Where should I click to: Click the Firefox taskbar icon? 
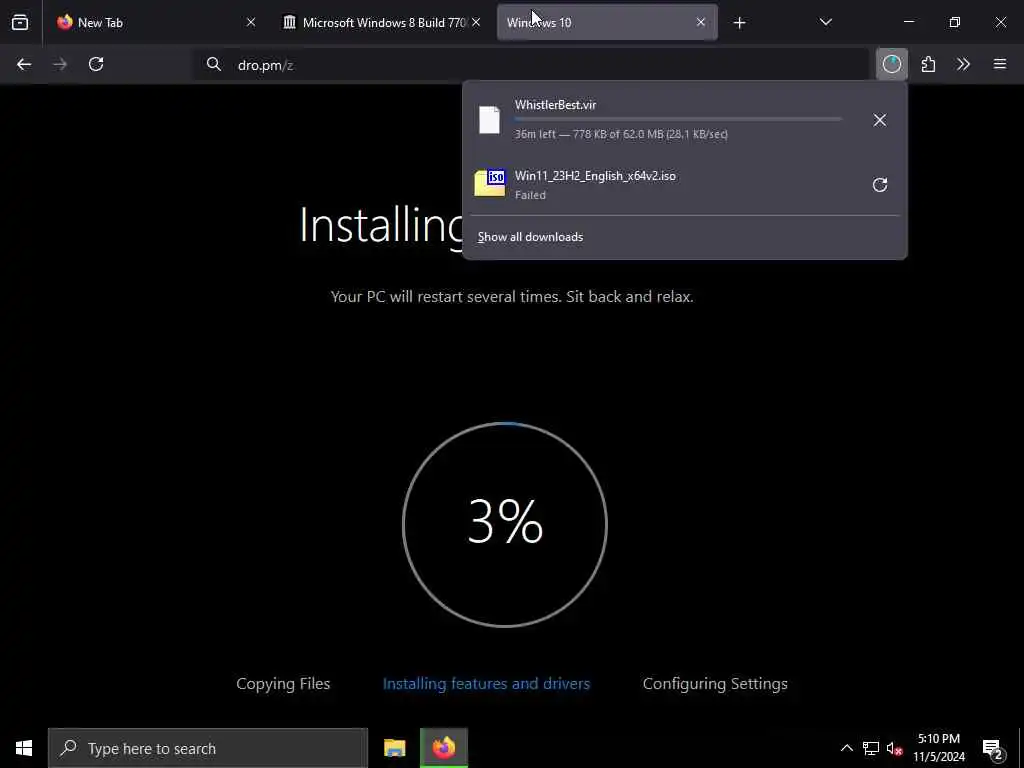(443, 748)
